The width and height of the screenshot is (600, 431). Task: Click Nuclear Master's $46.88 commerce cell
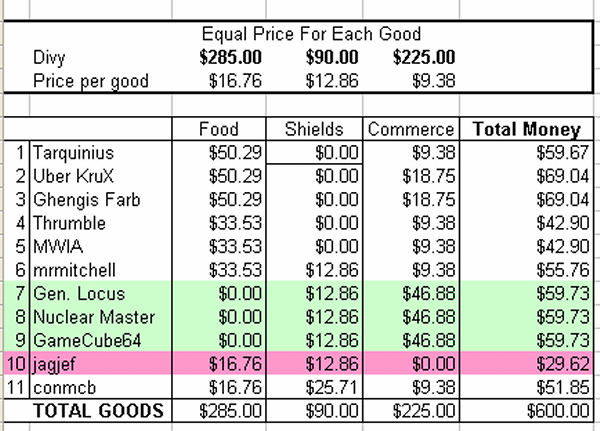coord(411,317)
